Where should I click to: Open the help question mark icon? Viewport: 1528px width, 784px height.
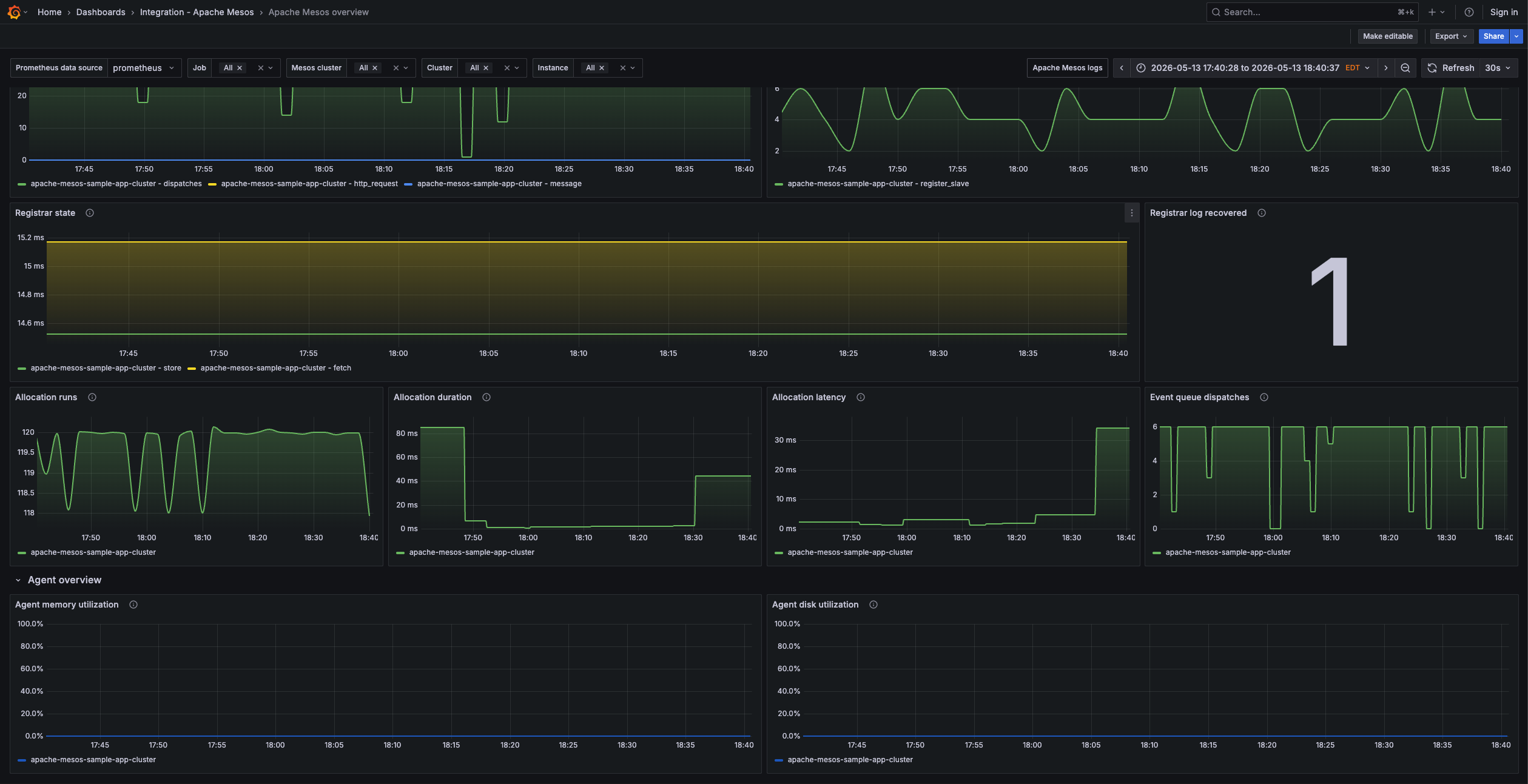[x=1469, y=12]
